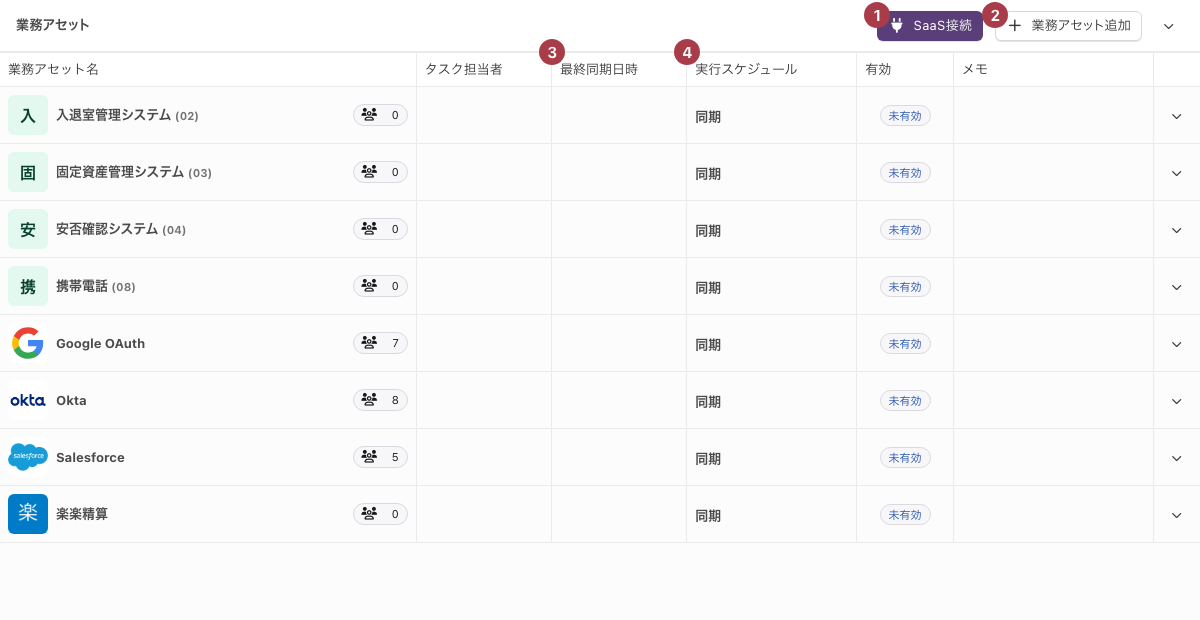Viewport: 1200px width, 620px height.
Task: Click the タスク担当者 cell for Salesforce
Action: 484,457
